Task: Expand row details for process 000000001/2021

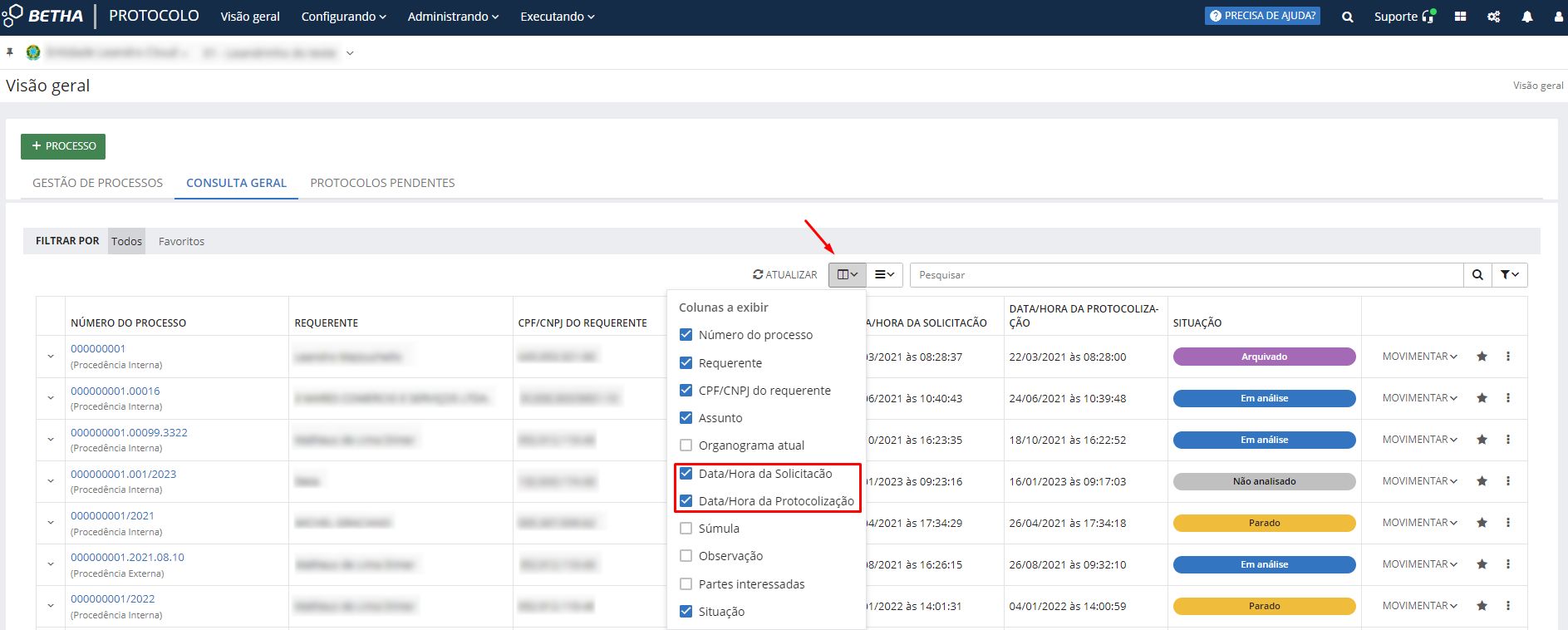Action: click(51, 523)
